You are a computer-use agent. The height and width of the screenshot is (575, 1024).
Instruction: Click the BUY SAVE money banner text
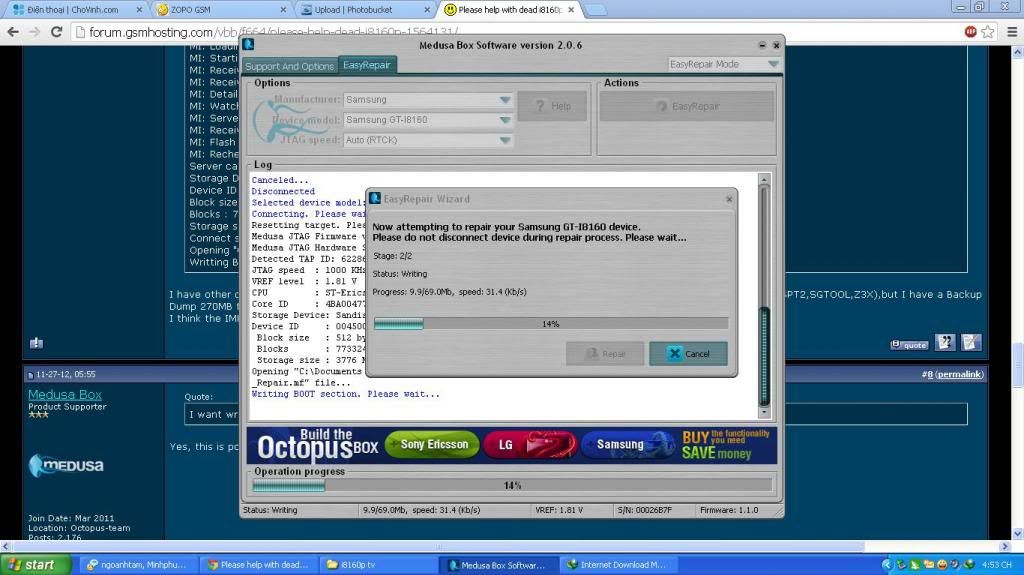725,445
